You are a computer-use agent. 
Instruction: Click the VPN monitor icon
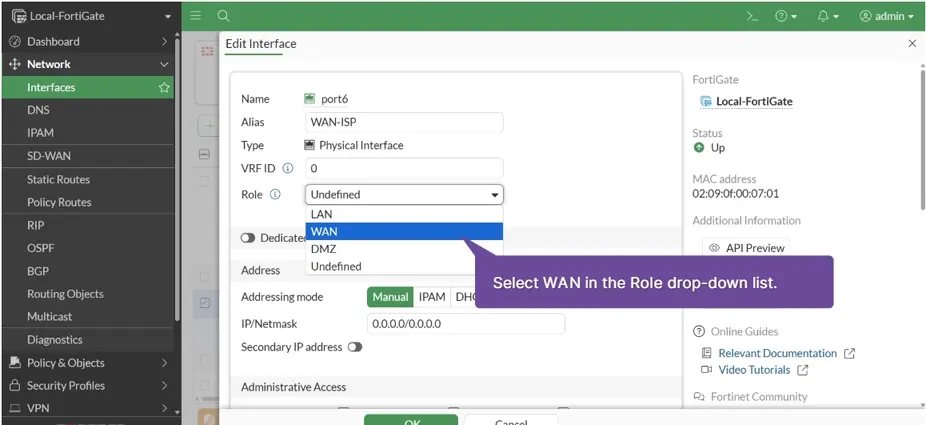[x=15, y=408]
